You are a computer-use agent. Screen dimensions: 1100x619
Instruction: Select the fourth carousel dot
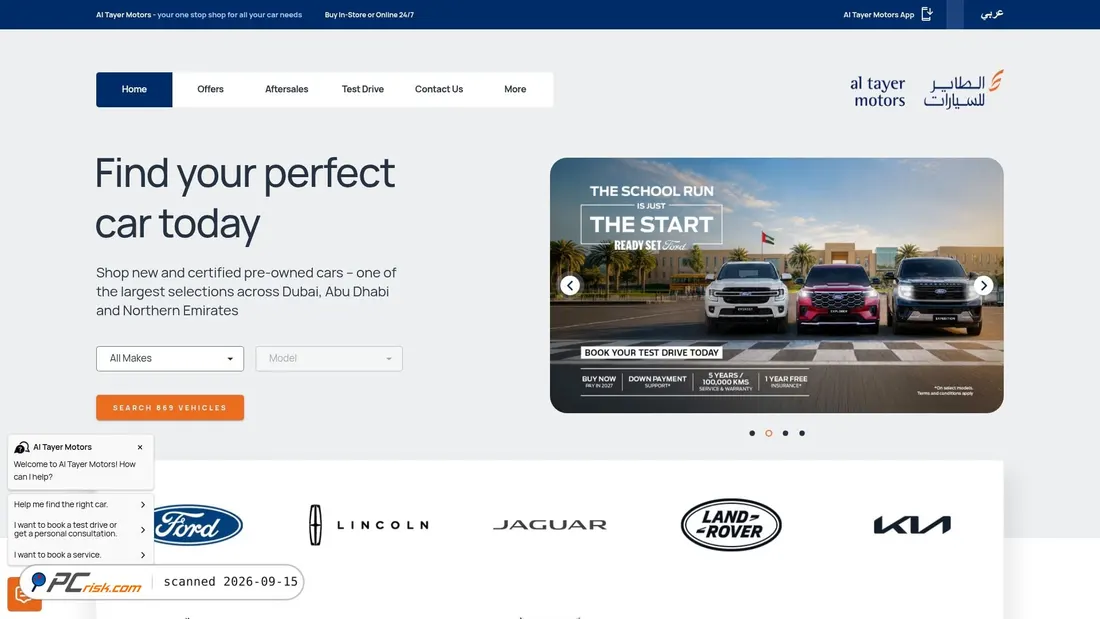pos(802,433)
